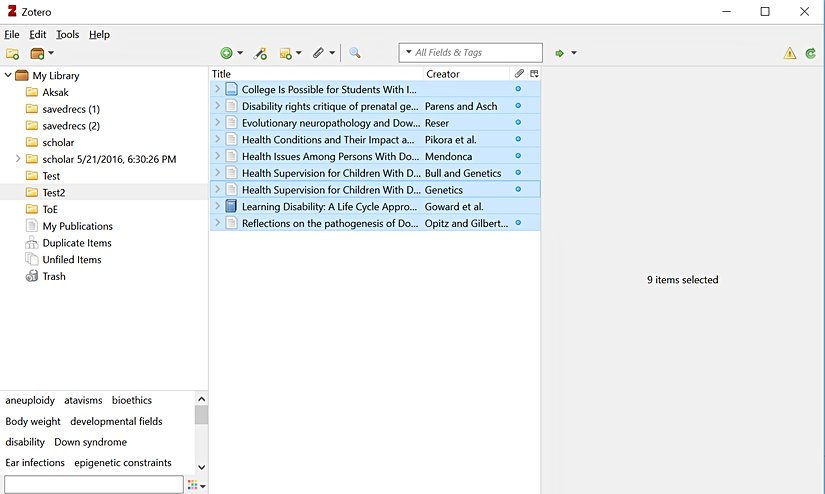Open Advanced Search magnifier icon
The image size is (825, 494).
click(x=354, y=53)
